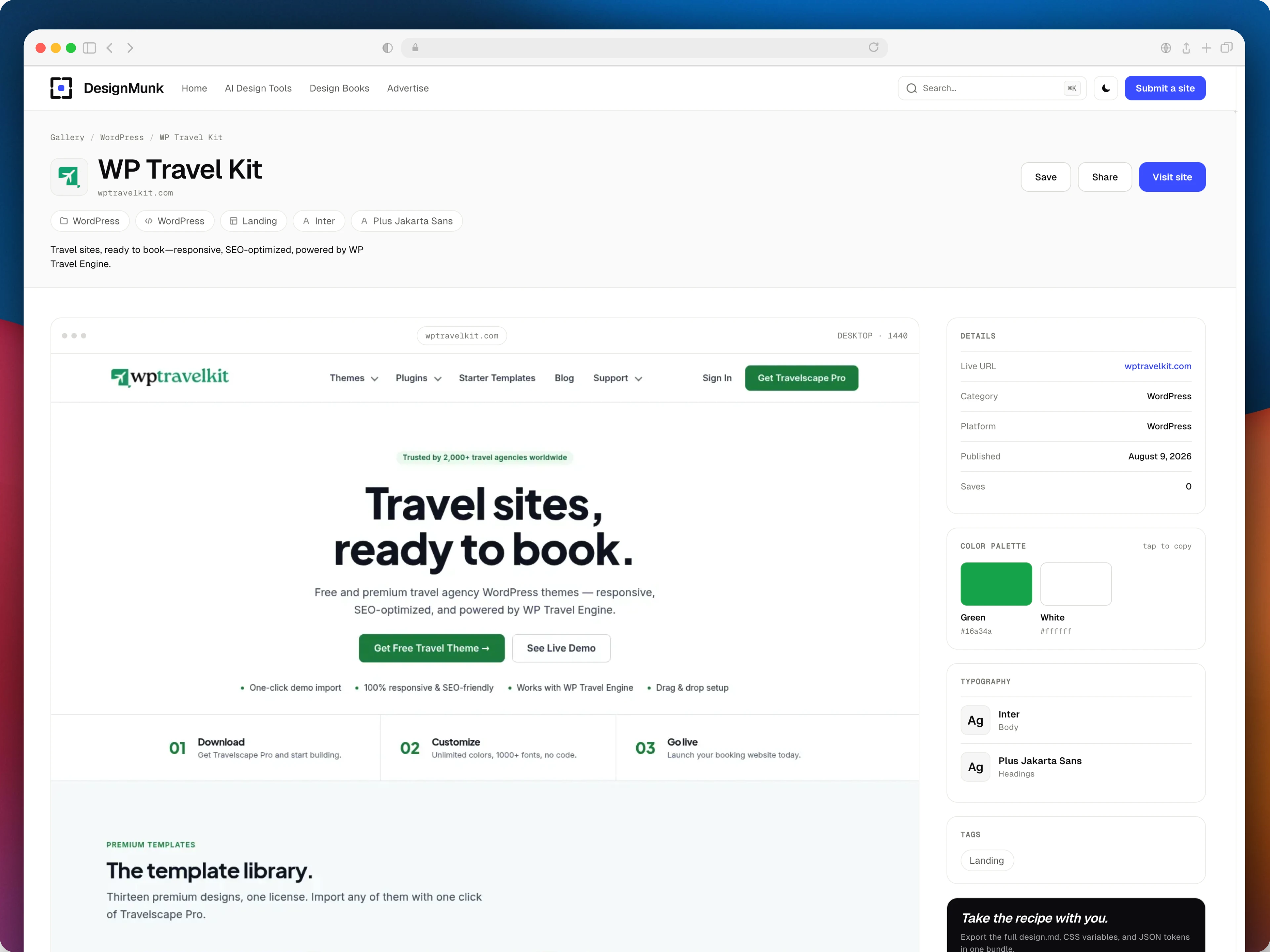Select the WordPress platform code chip
Screen dimensions: 1270x952
(175, 221)
